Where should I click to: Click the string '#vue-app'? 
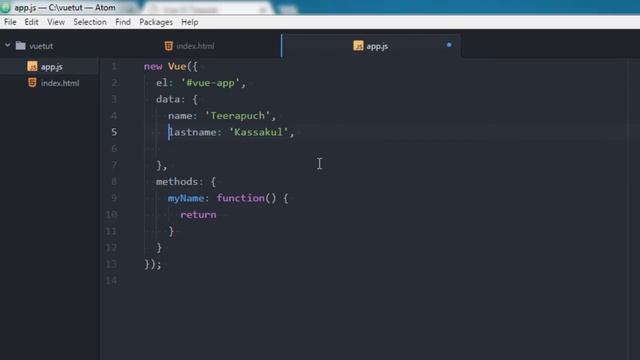point(211,83)
